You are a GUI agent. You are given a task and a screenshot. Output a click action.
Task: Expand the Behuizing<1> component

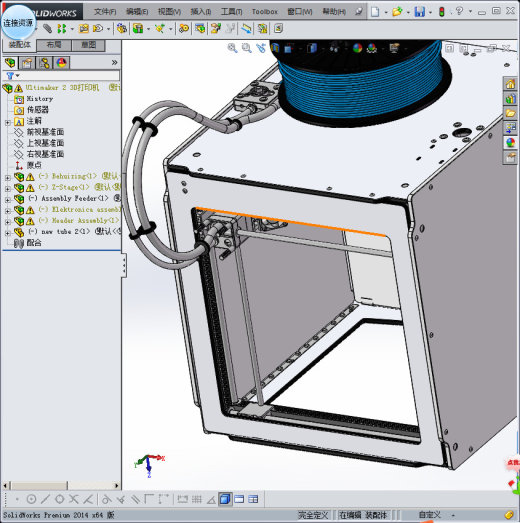[x=8, y=178]
